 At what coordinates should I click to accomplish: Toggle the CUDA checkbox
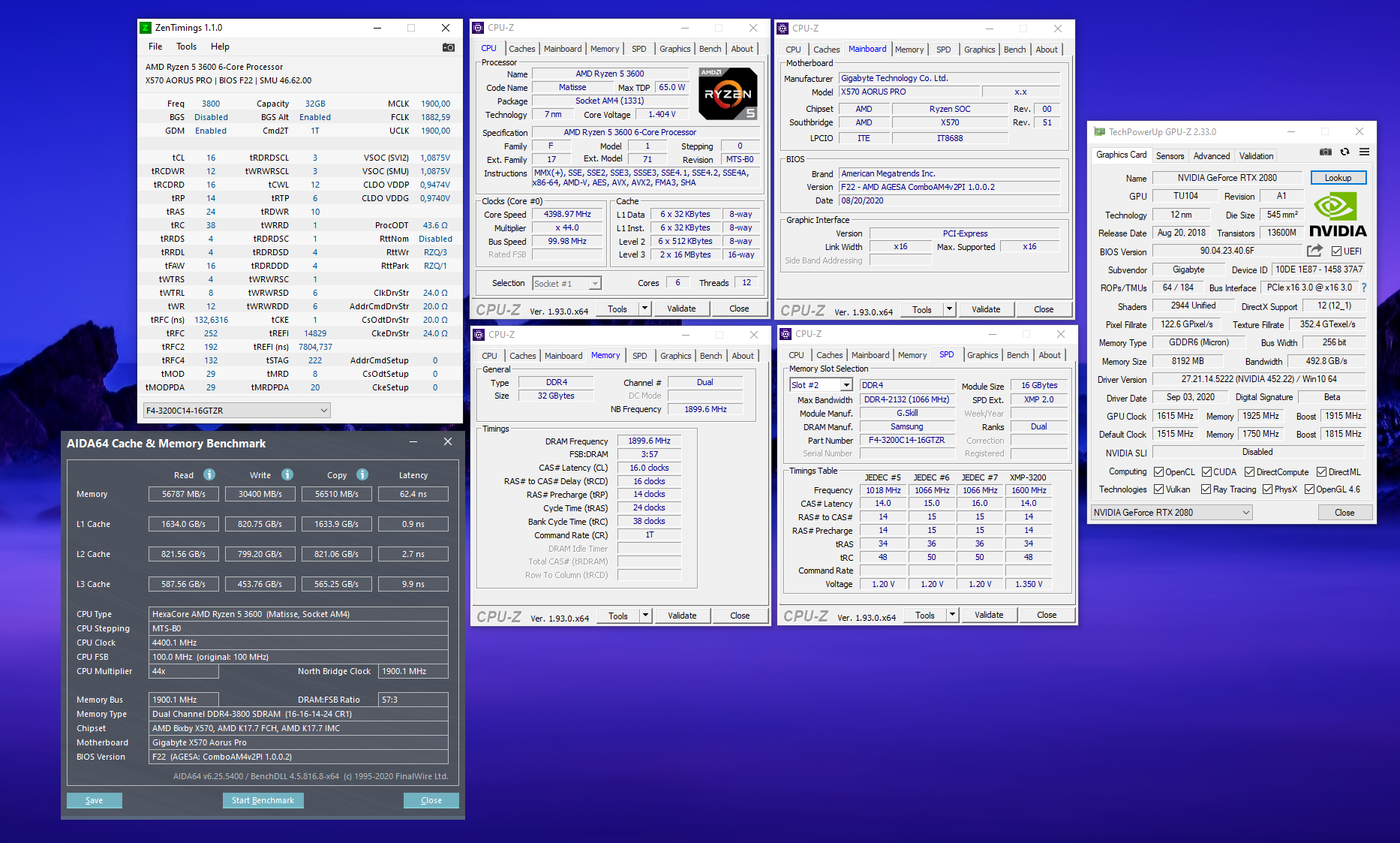click(x=1206, y=472)
